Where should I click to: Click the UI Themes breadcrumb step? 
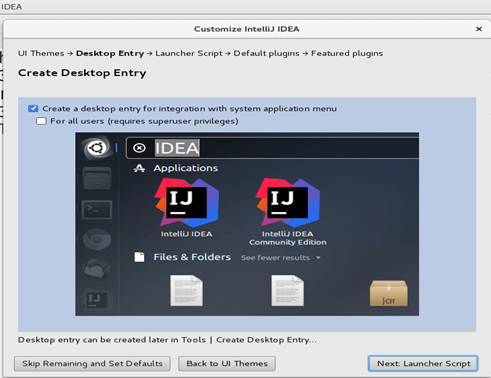41,53
